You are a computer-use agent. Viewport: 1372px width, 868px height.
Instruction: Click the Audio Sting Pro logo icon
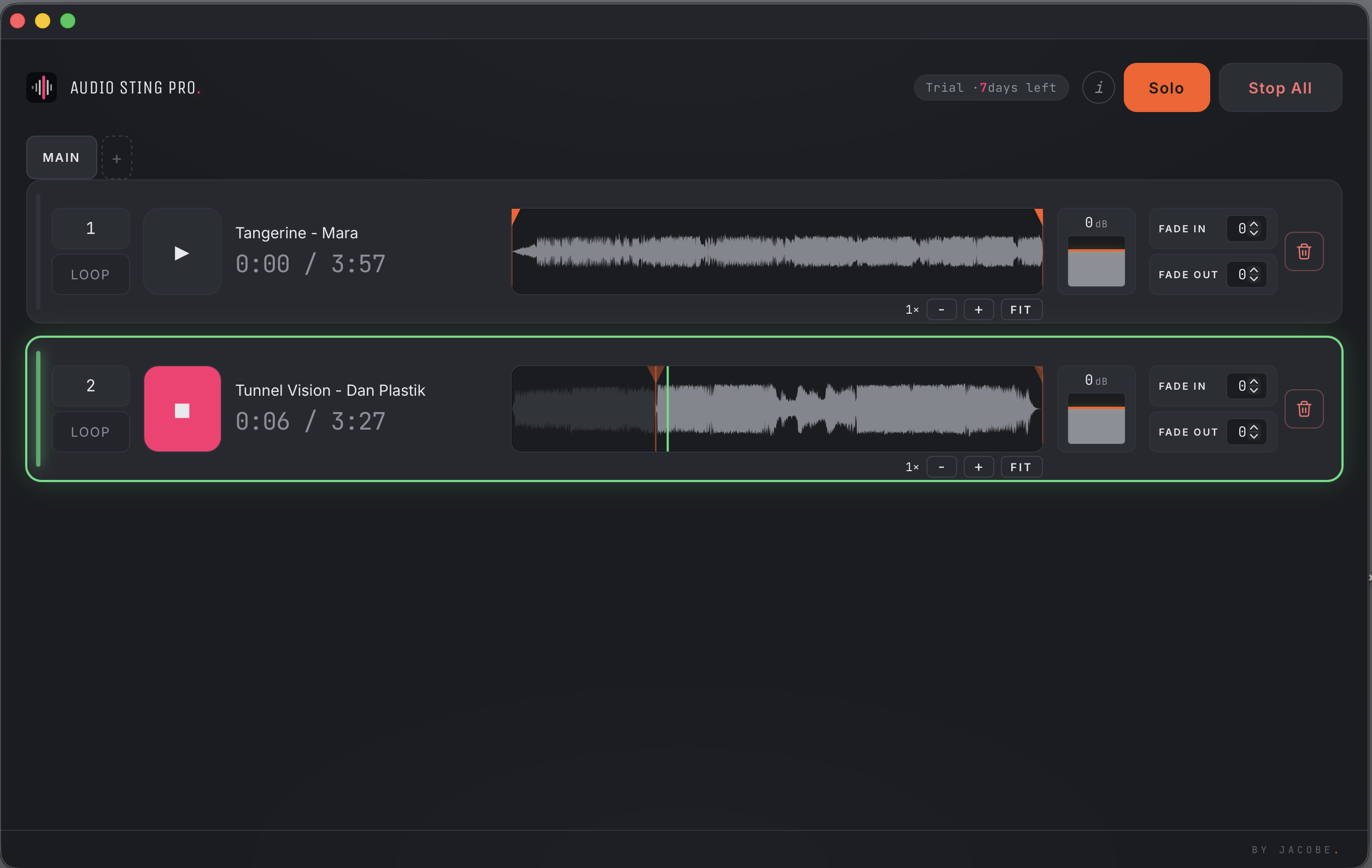click(42, 87)
